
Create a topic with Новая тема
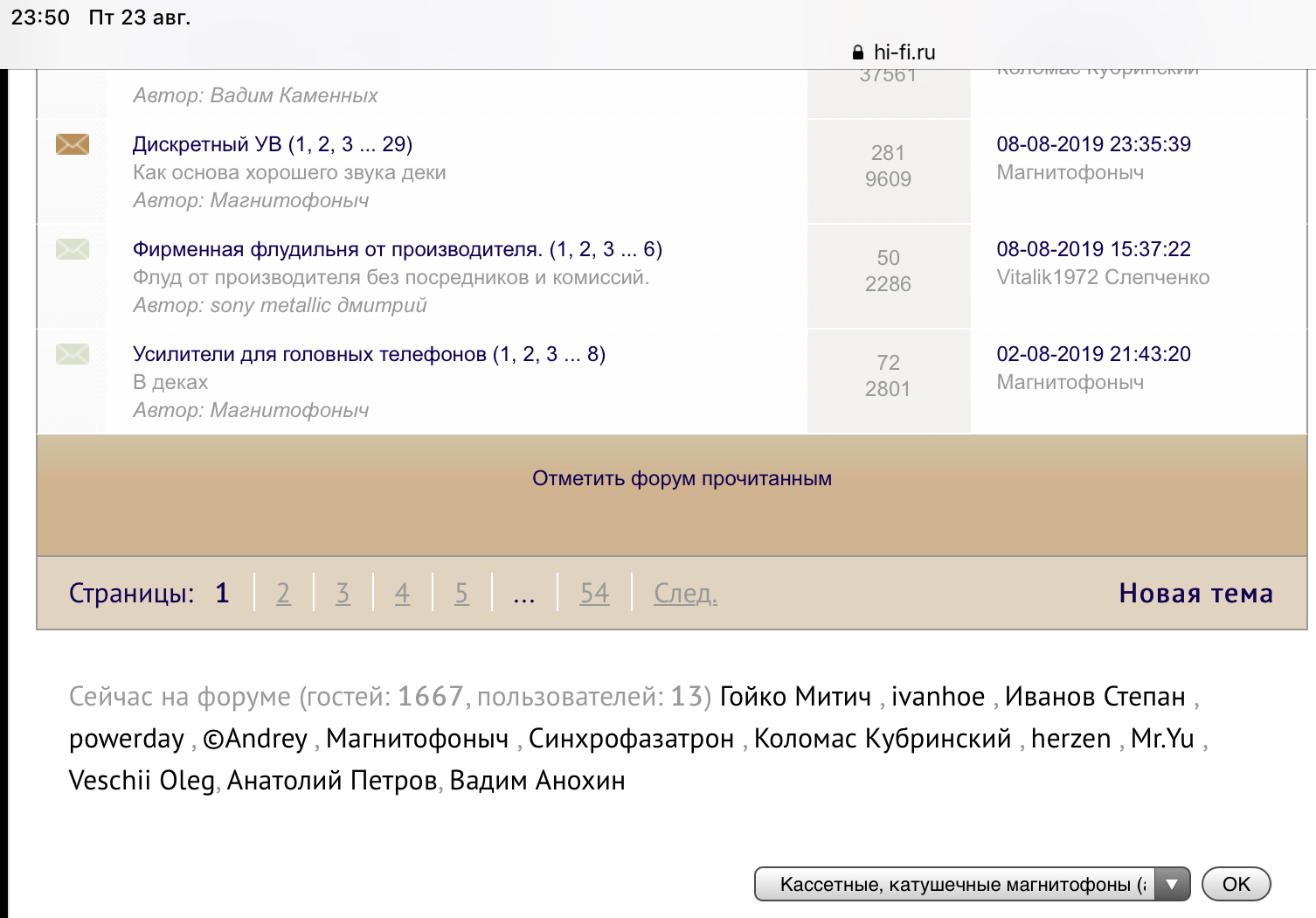pyautogui.click(x=1195, y=593)
